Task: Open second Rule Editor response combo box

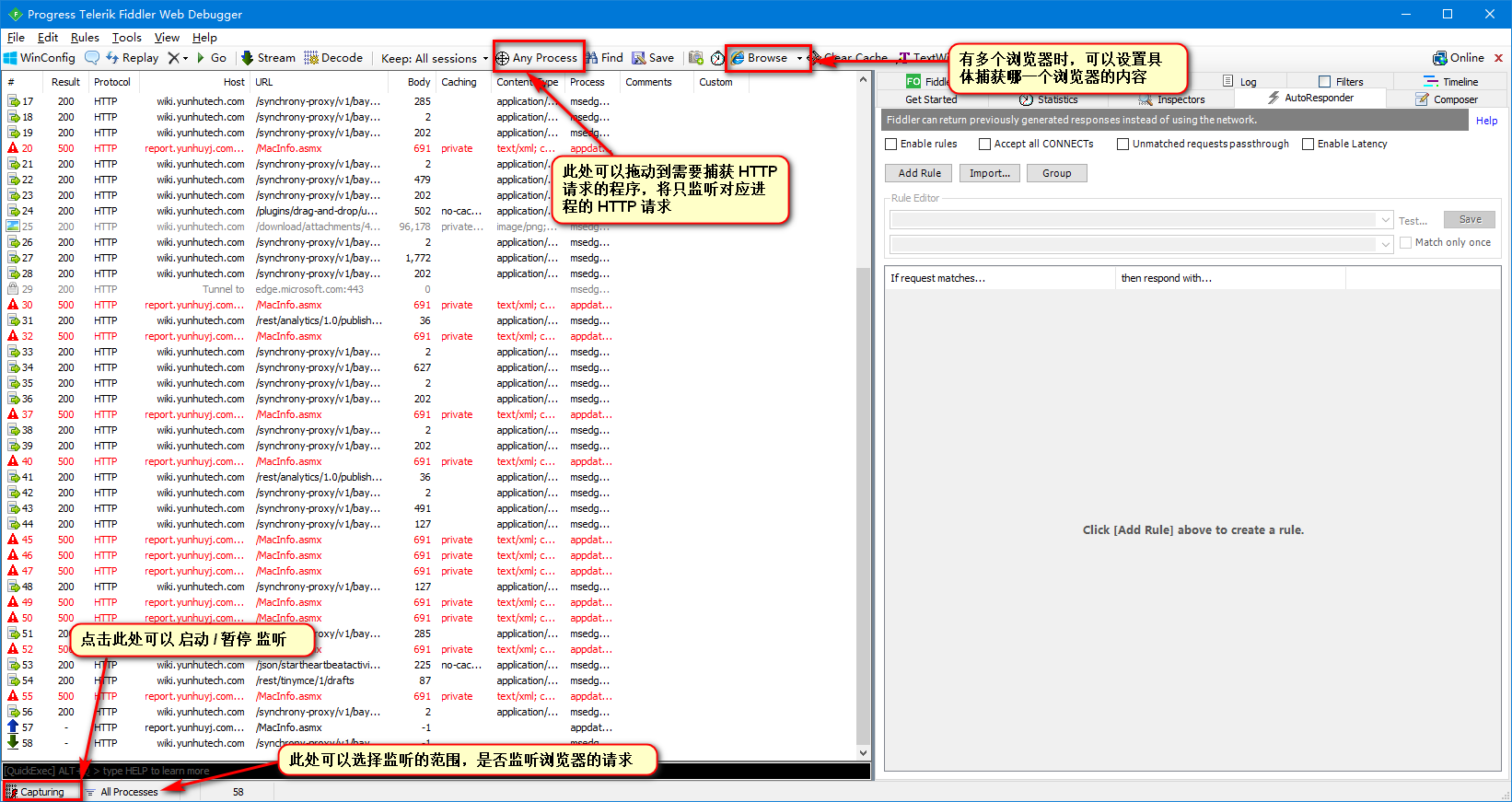Action: click(1141, 244)
